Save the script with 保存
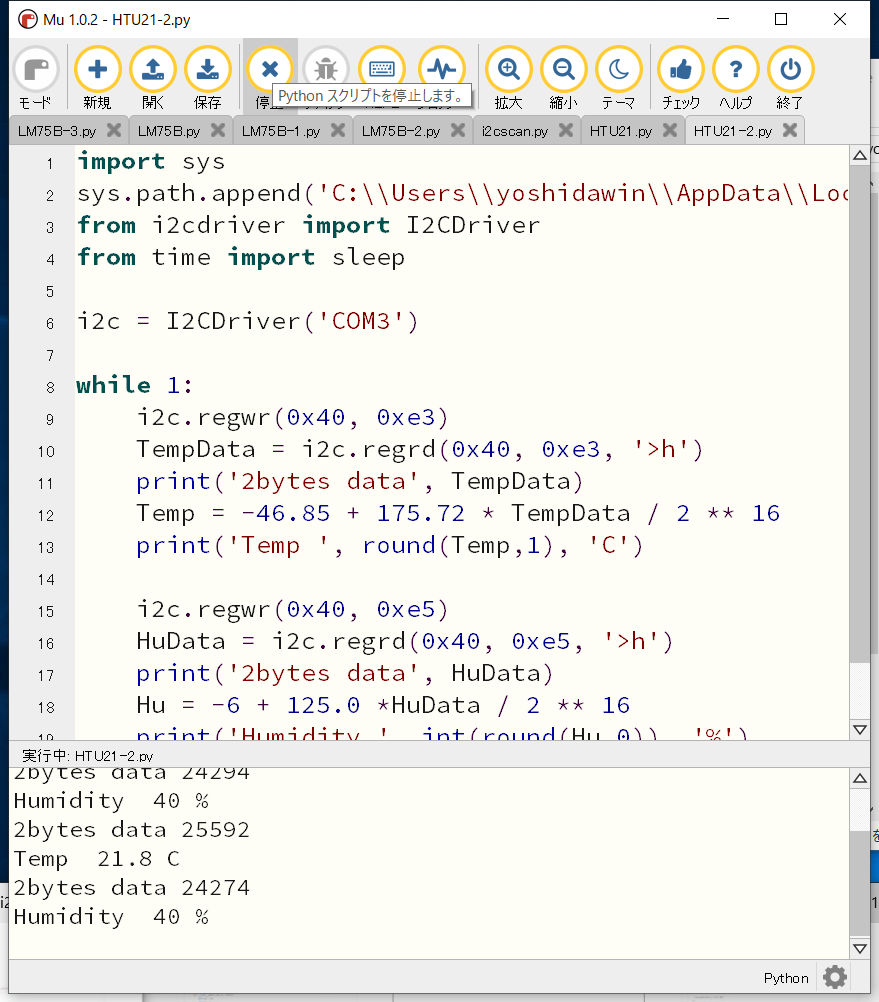Viewport: 879px width, 1002px height. point(208,78)
